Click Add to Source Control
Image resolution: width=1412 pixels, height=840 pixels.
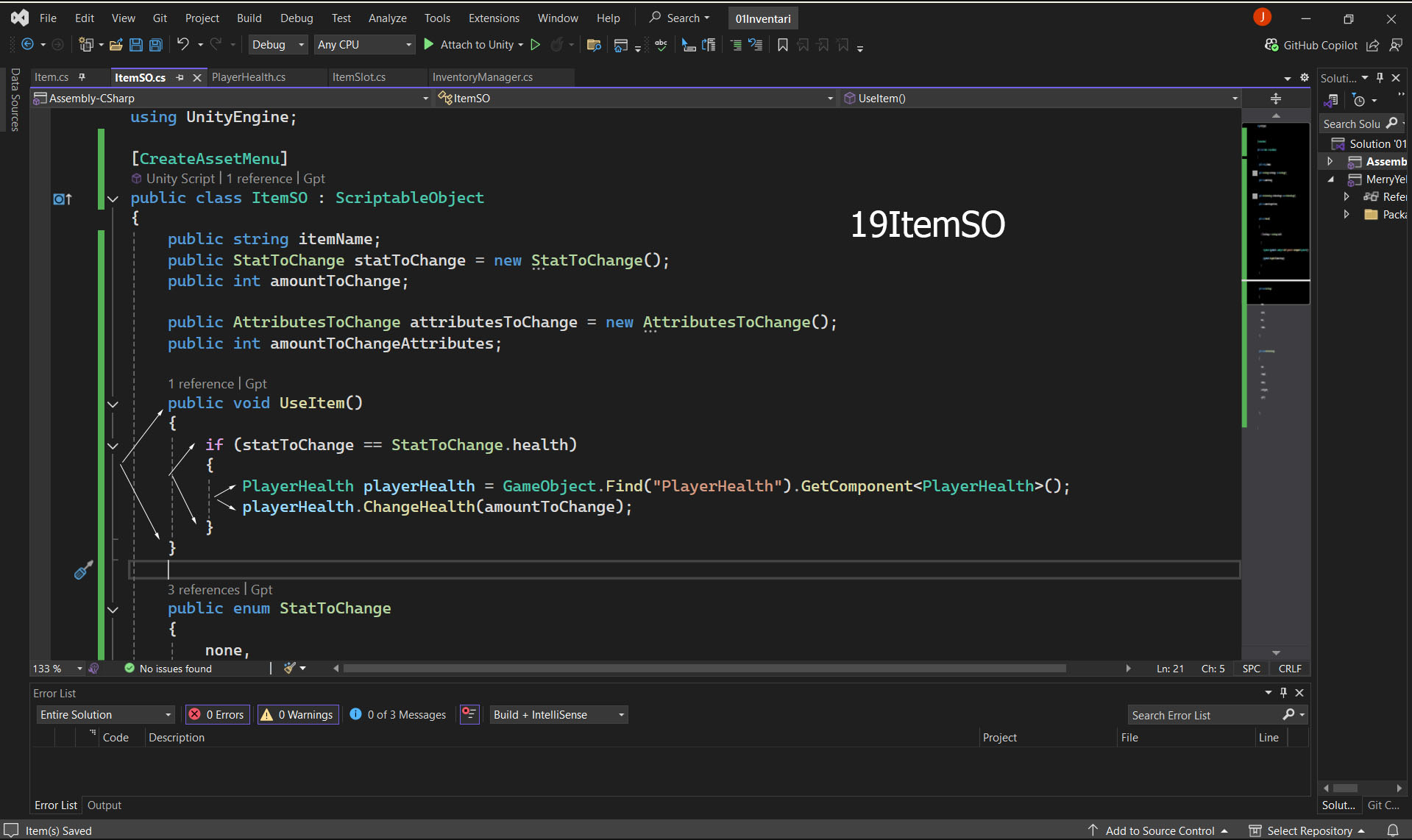1159,830
